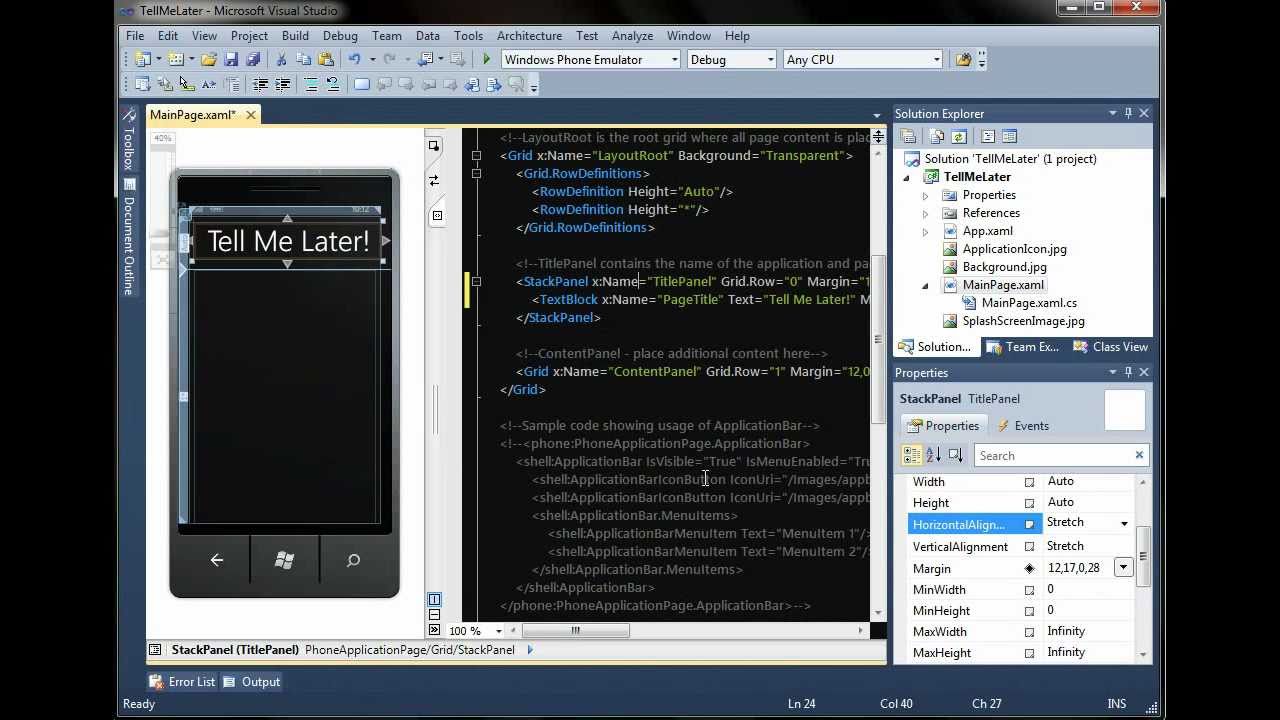Screen dimensions: 1280x720
Task: Click the Document Outline side tab
Action: tap(129, 237)
